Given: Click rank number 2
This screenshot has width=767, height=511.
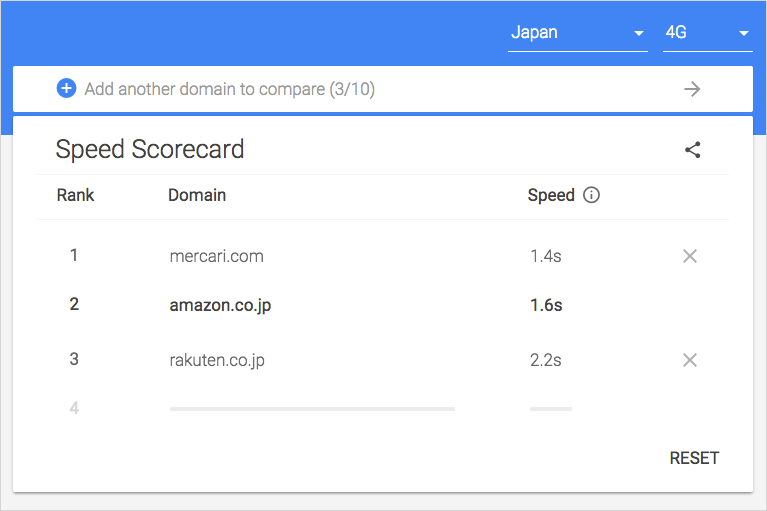Looking at the screenshot, I should pyautogui.click(x=74, y=304).
